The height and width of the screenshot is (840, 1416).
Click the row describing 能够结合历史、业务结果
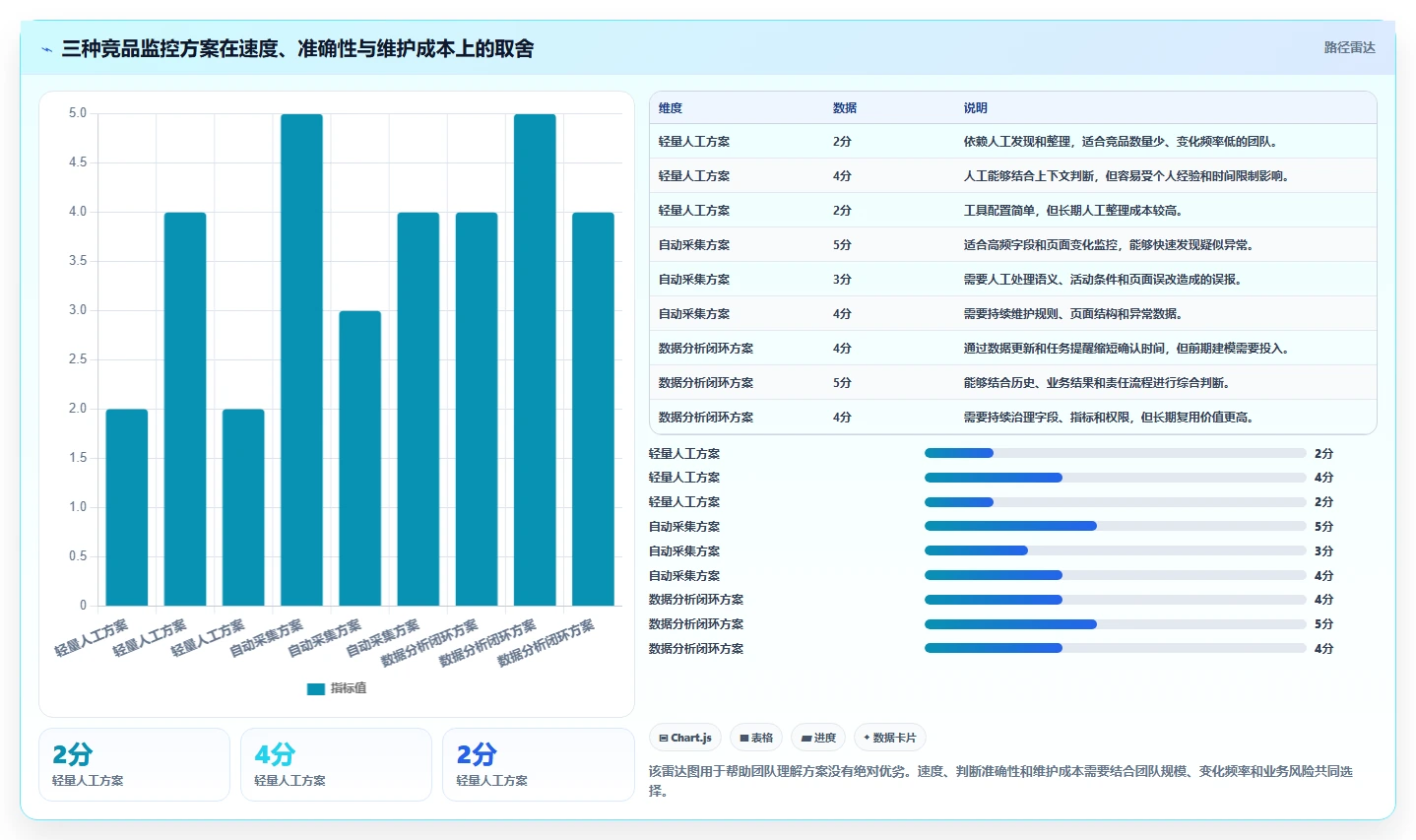(1012, 383)
